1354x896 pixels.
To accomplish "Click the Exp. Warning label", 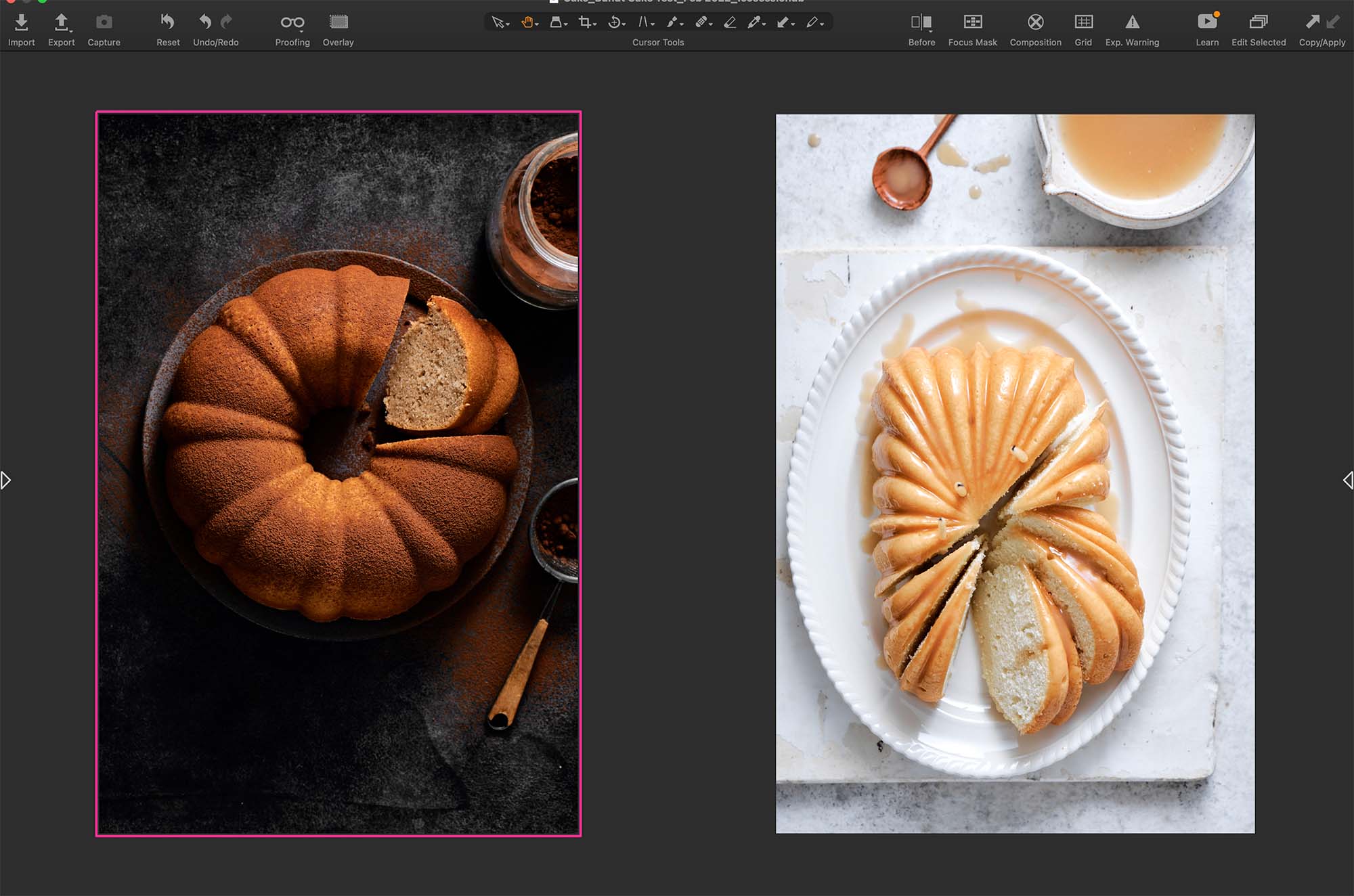I will [1133, 43].
